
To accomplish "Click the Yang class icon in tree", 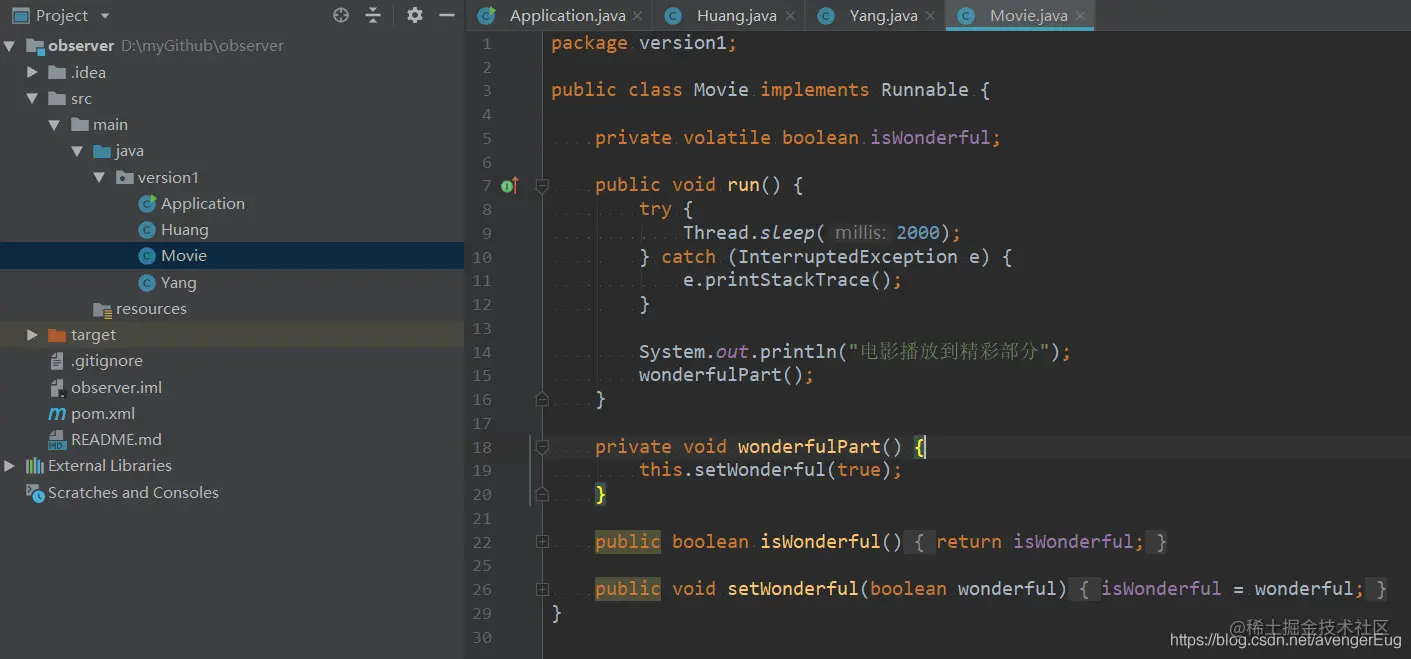I will click(x=147, y=282).
